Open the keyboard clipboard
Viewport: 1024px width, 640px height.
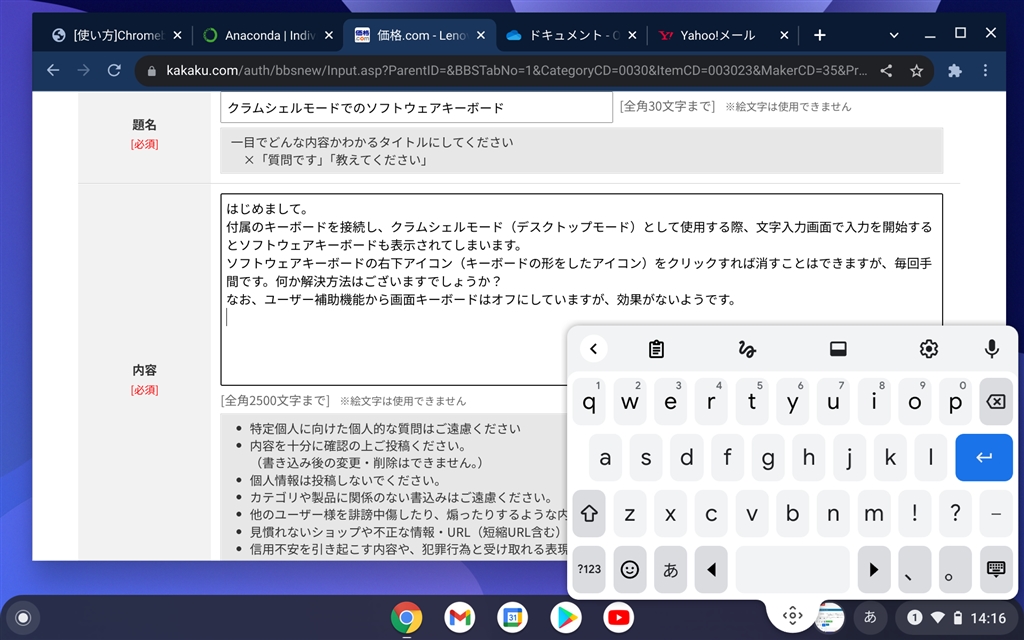click(656, 349)
